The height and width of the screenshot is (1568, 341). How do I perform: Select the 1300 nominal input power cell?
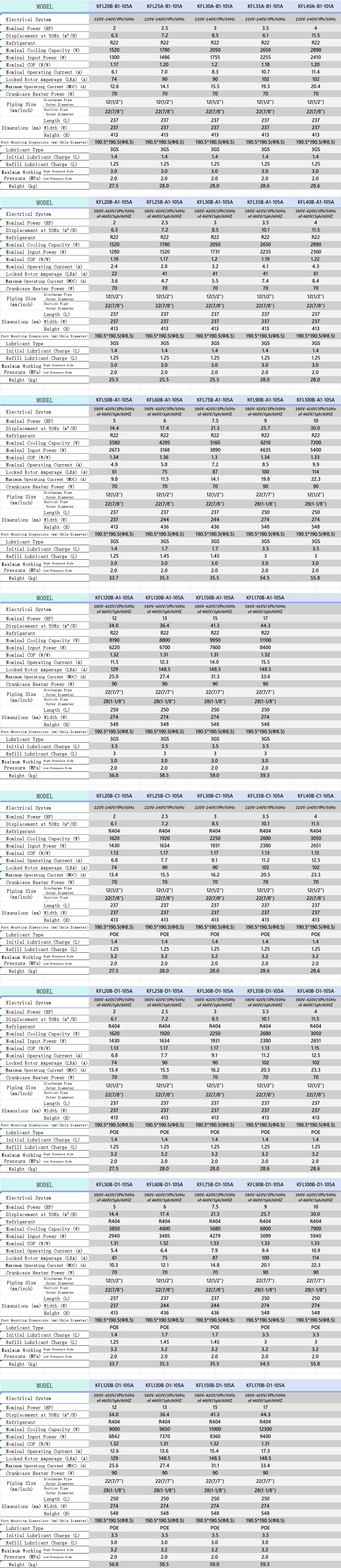pos(114,57)
